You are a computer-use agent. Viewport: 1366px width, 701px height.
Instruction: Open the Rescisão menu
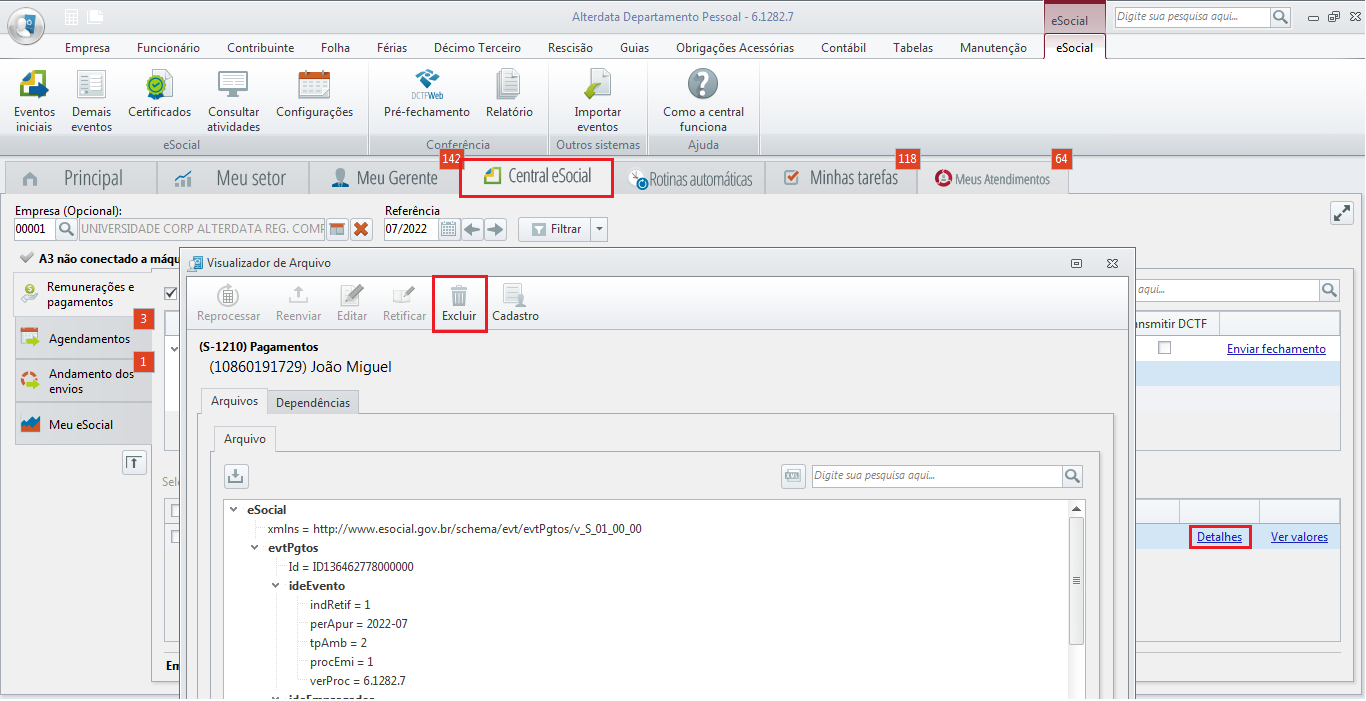[x=571, y=48]
